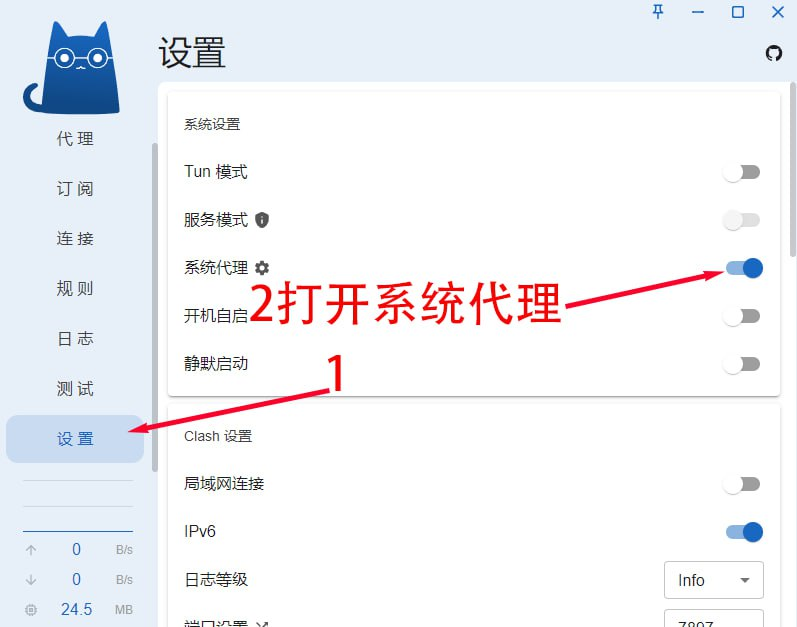
Task: Turn off the 系统代理 switch
Action: click(744, 268)
